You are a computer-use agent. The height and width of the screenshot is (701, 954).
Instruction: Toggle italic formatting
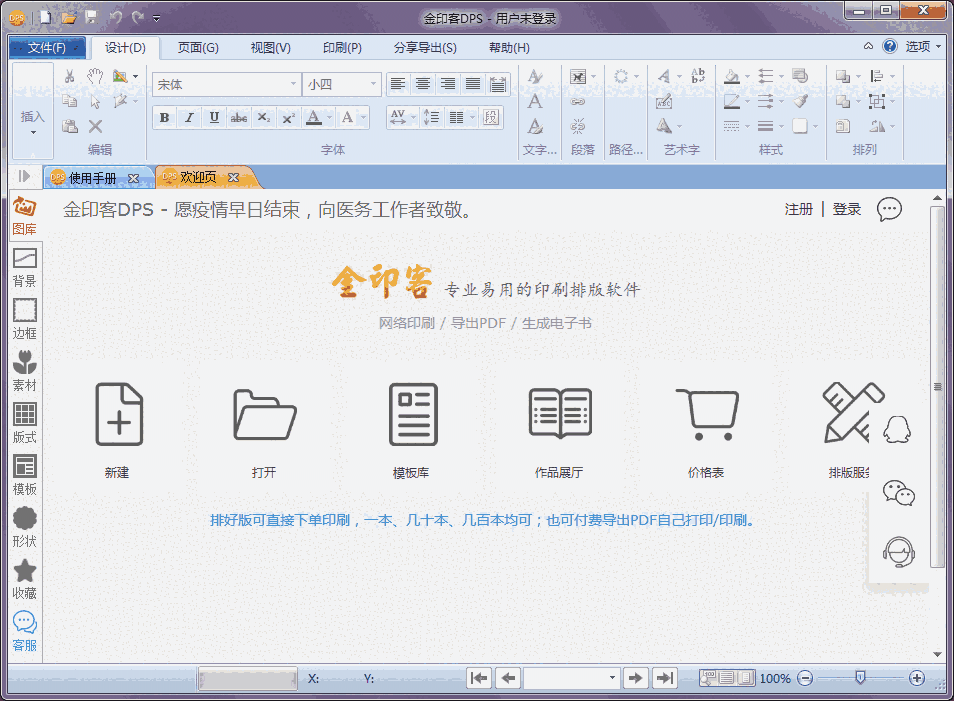pyautogui.click(x=188, y=117)
